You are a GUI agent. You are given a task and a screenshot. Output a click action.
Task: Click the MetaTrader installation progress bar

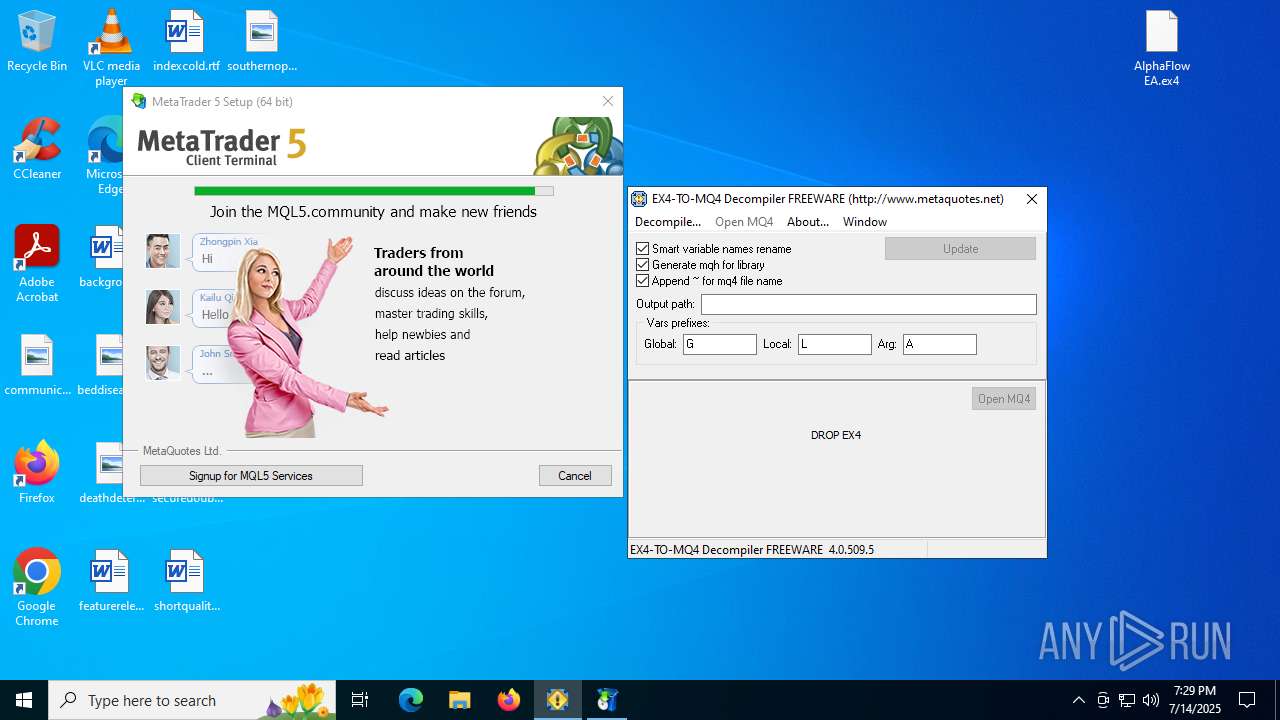click(x=373, y=190)
